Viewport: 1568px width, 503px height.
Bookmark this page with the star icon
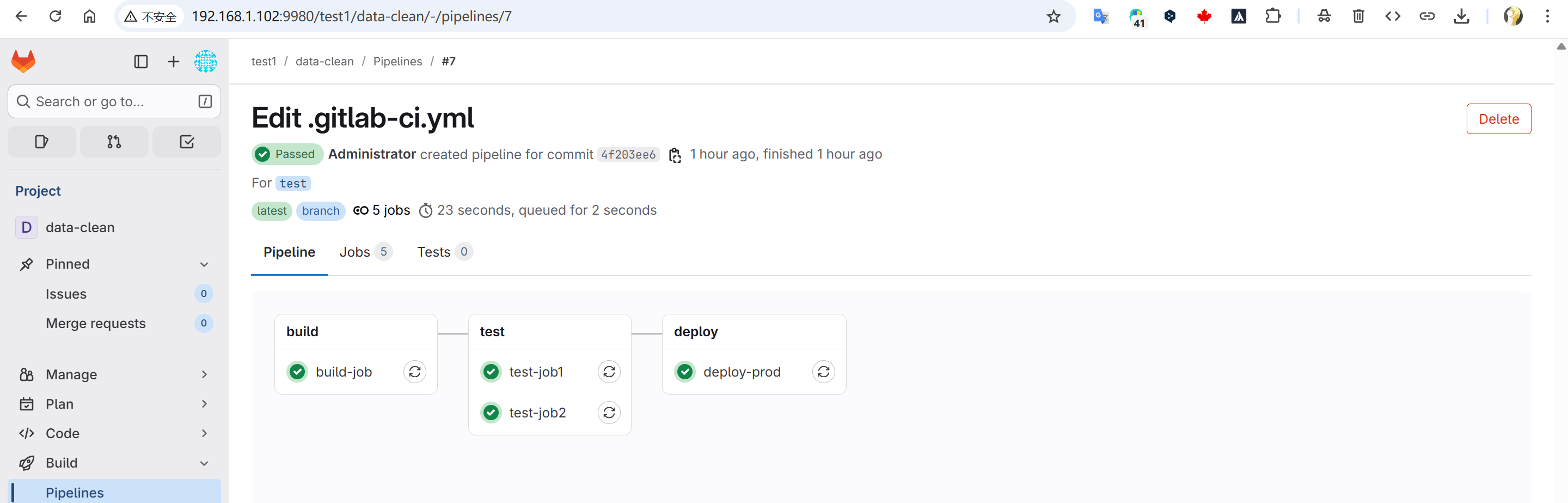click(x=1053, y=16)
